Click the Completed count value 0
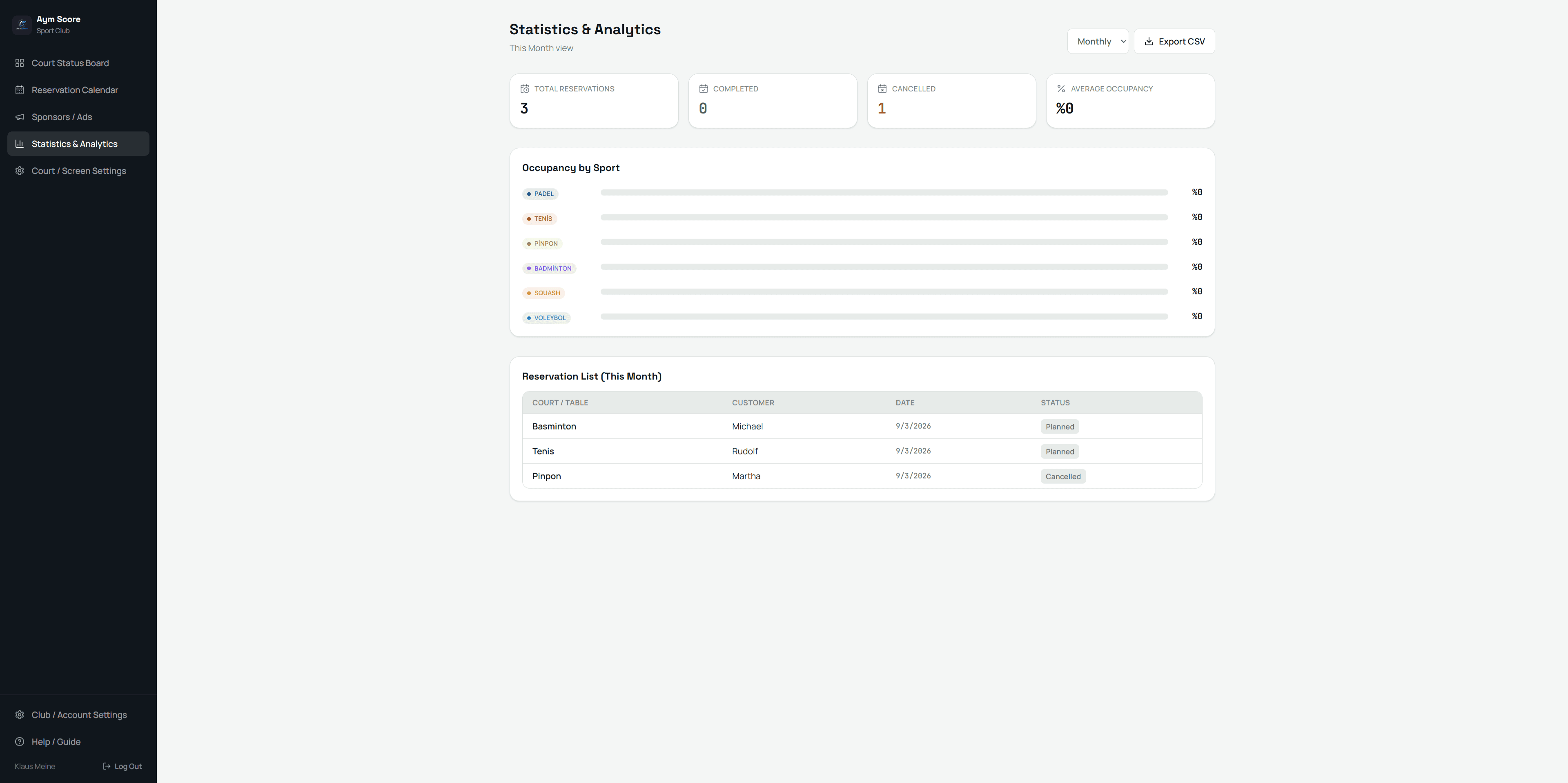Screen dimensions: 1568x783 coord(703,109)
